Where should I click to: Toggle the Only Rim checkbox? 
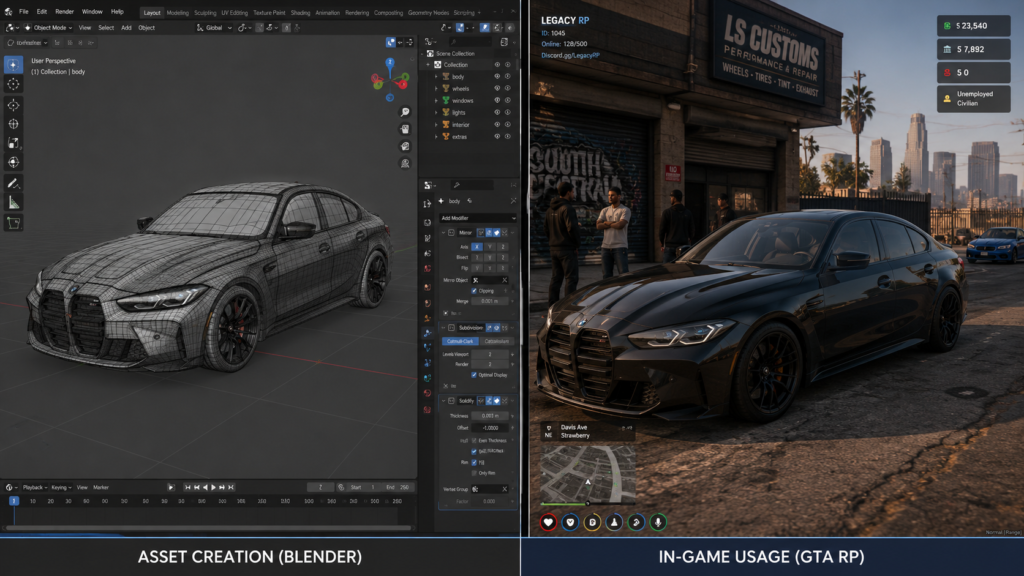[474, 473]
